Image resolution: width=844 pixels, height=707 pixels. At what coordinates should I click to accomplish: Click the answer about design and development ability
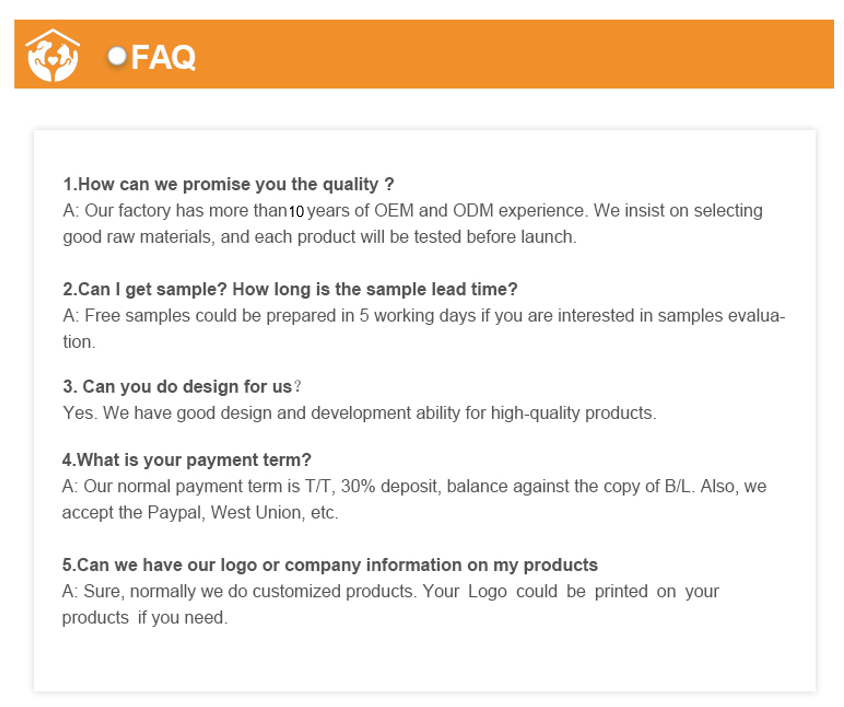click(x=359, y=412)
